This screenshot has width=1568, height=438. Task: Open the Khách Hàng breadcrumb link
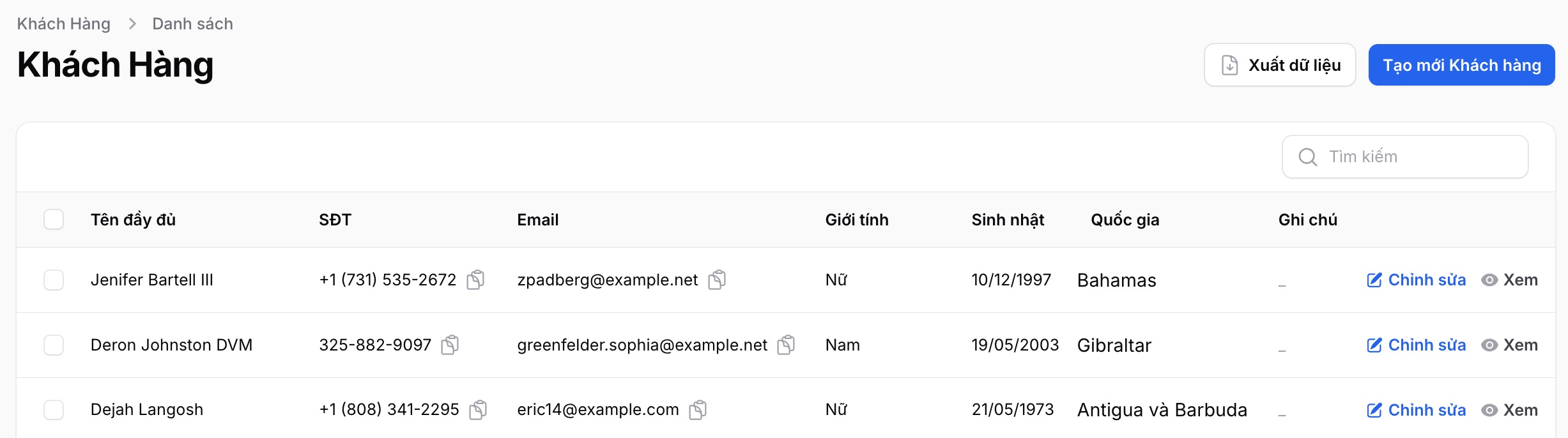[63, 24]
